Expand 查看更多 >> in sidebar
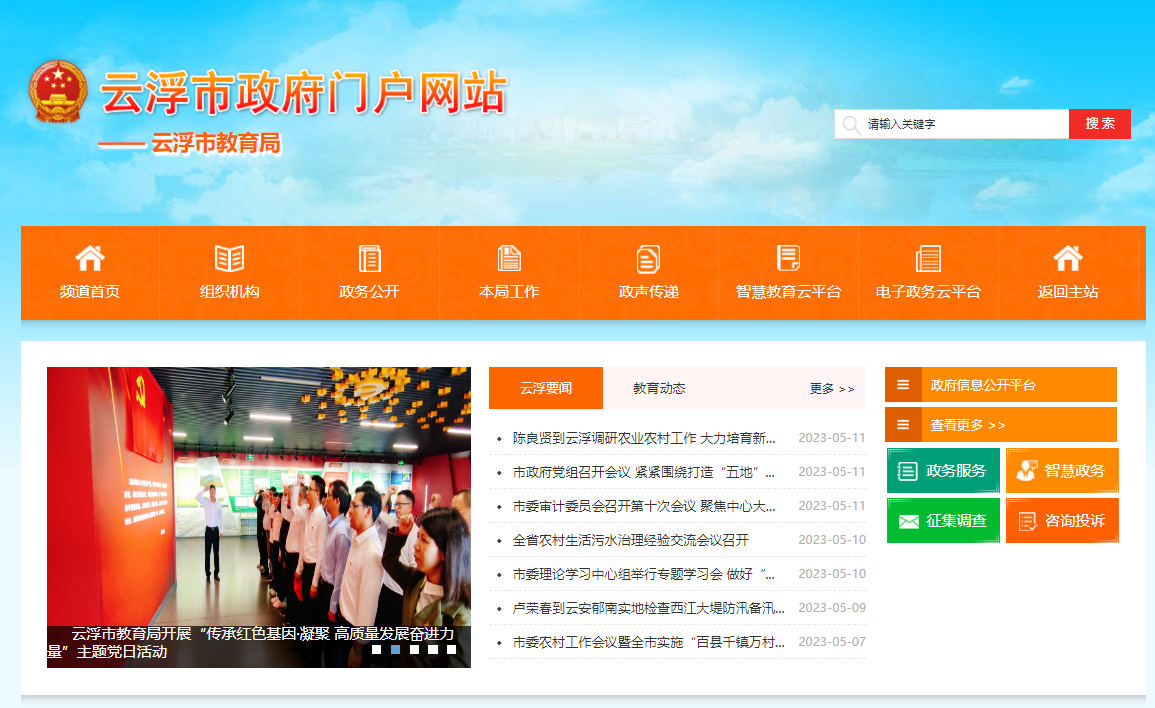This screenshot has height=708, width=1155. 967,425
